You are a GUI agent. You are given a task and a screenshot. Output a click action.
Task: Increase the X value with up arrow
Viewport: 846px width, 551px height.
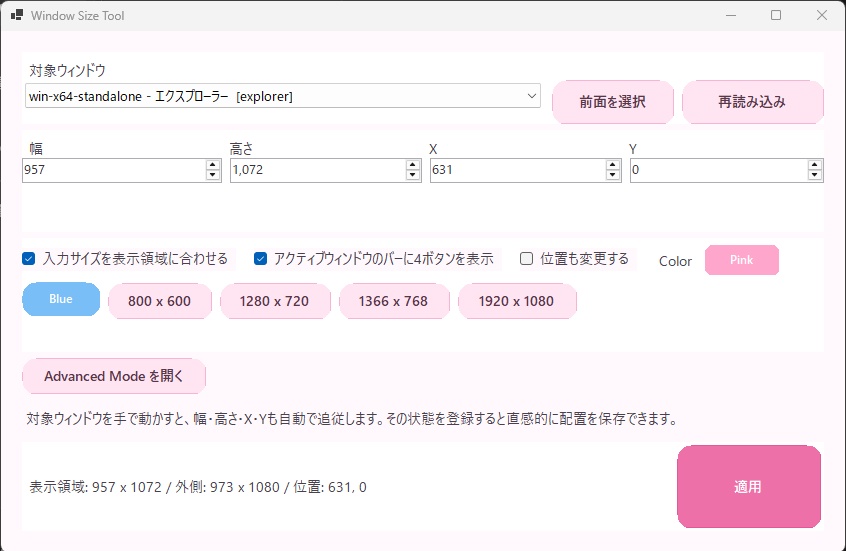click(613, 165)
